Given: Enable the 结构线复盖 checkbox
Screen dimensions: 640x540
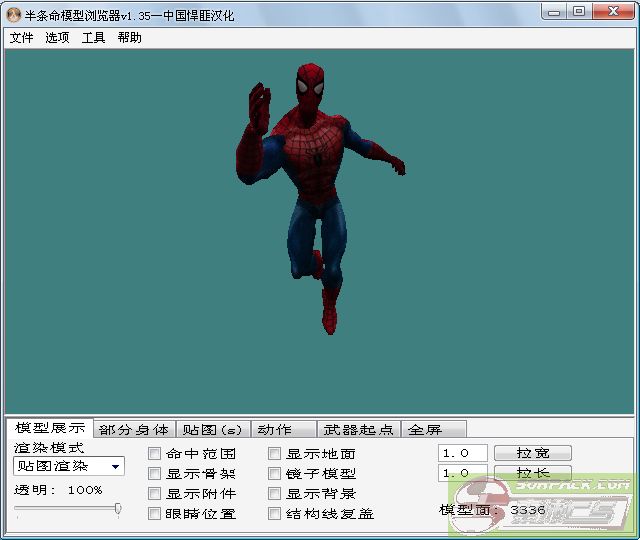Looking at the screenshot, I should [275, 514].
